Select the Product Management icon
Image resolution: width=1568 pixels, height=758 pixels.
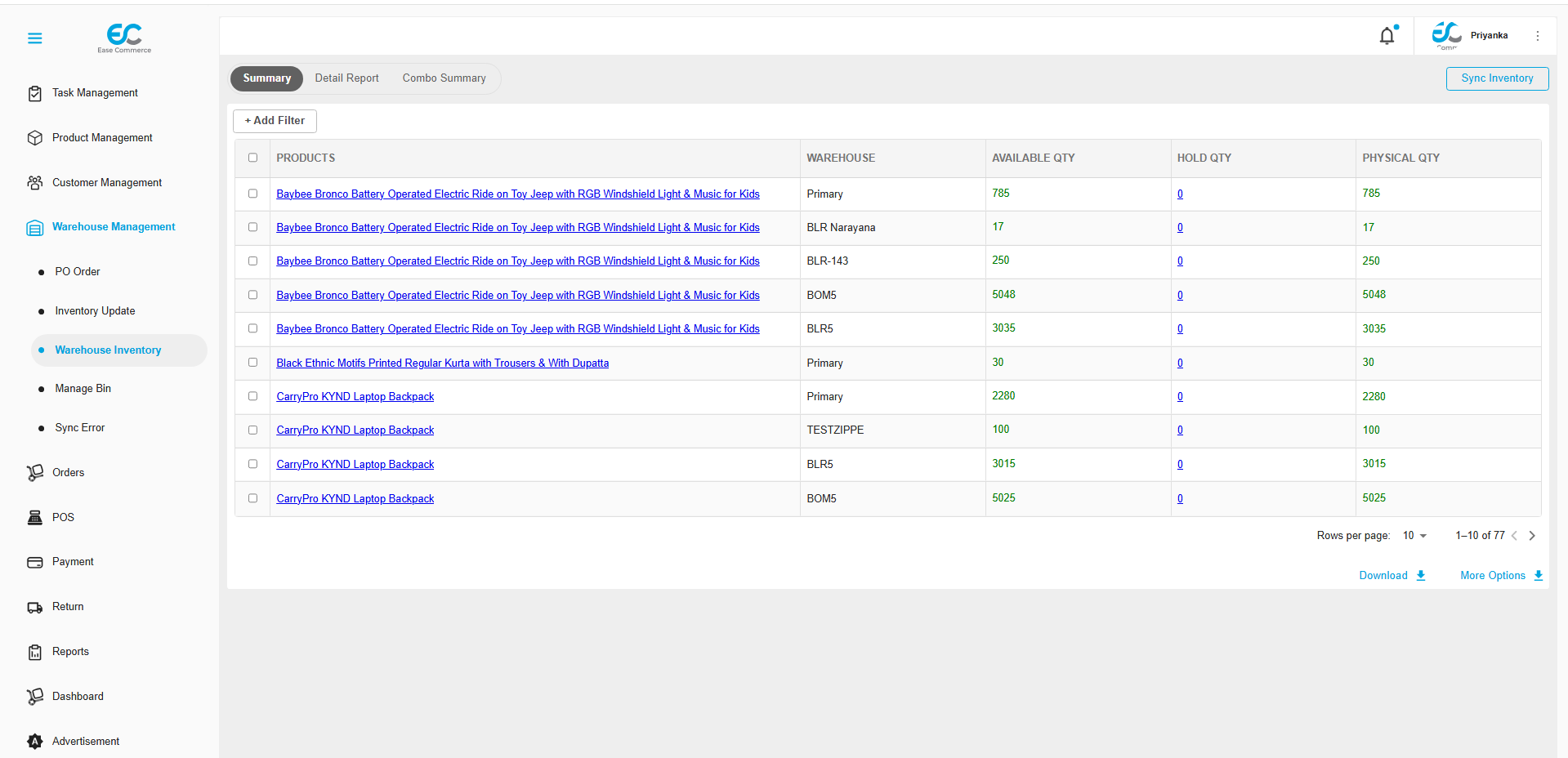pos(34,137)
